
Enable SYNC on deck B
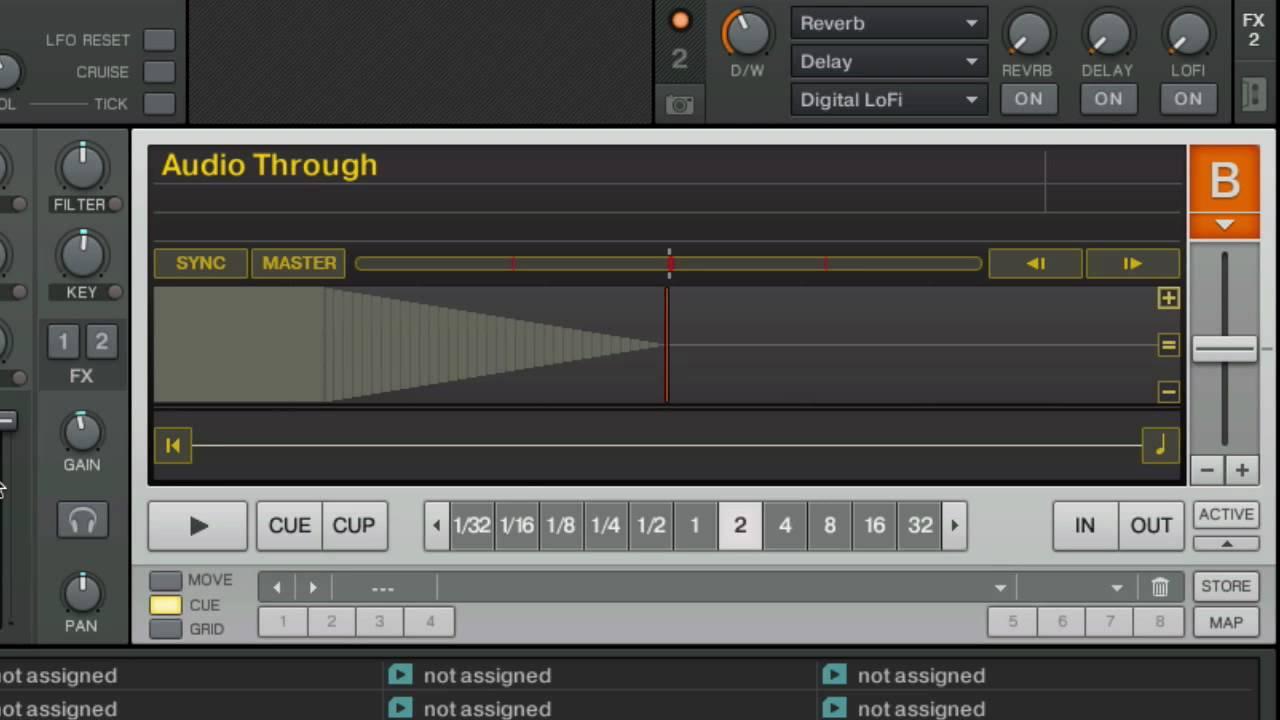tap(200, 263)
